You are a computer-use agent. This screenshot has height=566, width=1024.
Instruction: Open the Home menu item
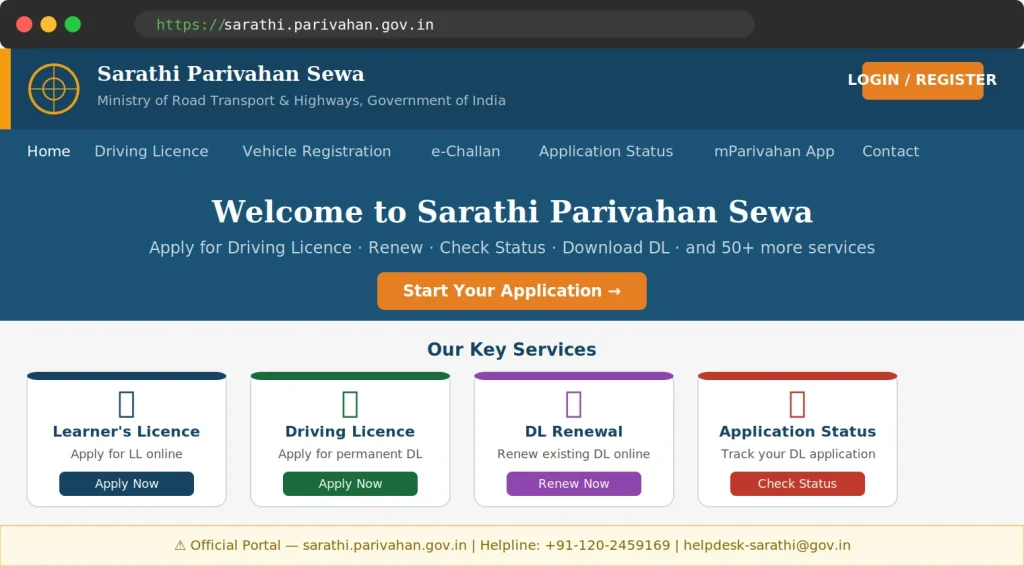[x=48, y=151]
